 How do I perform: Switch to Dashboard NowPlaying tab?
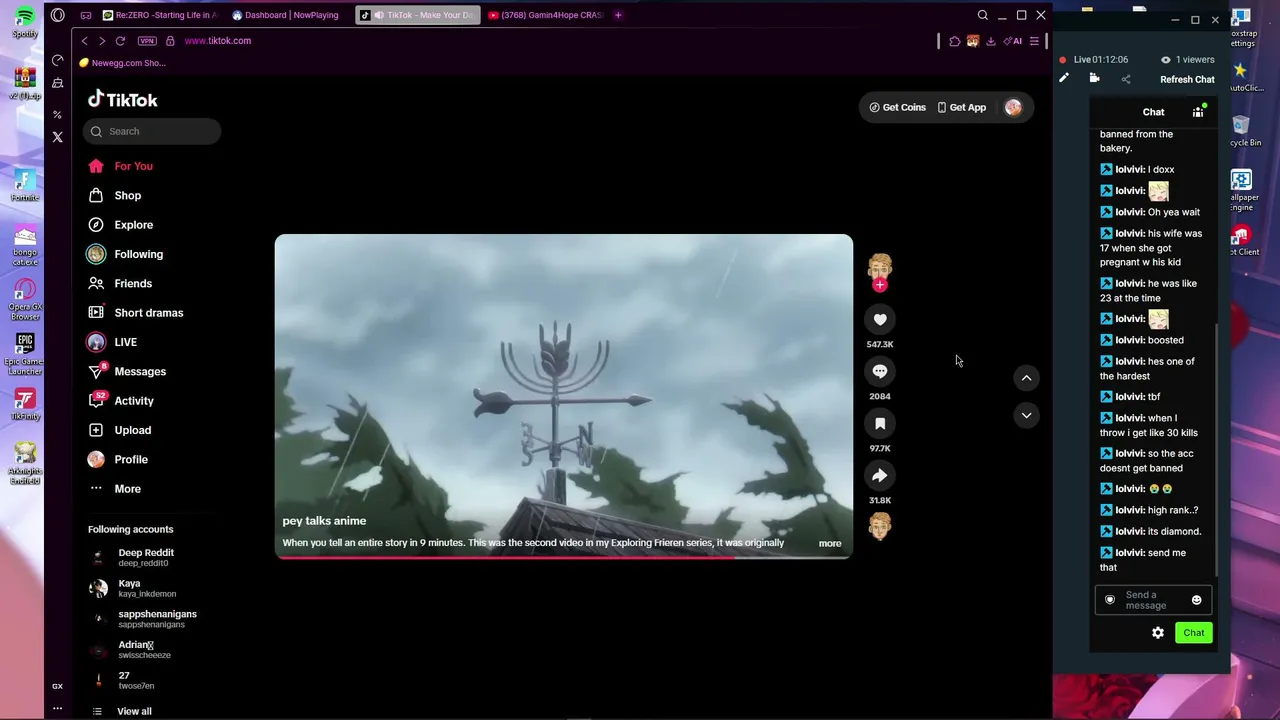[286, 15]
